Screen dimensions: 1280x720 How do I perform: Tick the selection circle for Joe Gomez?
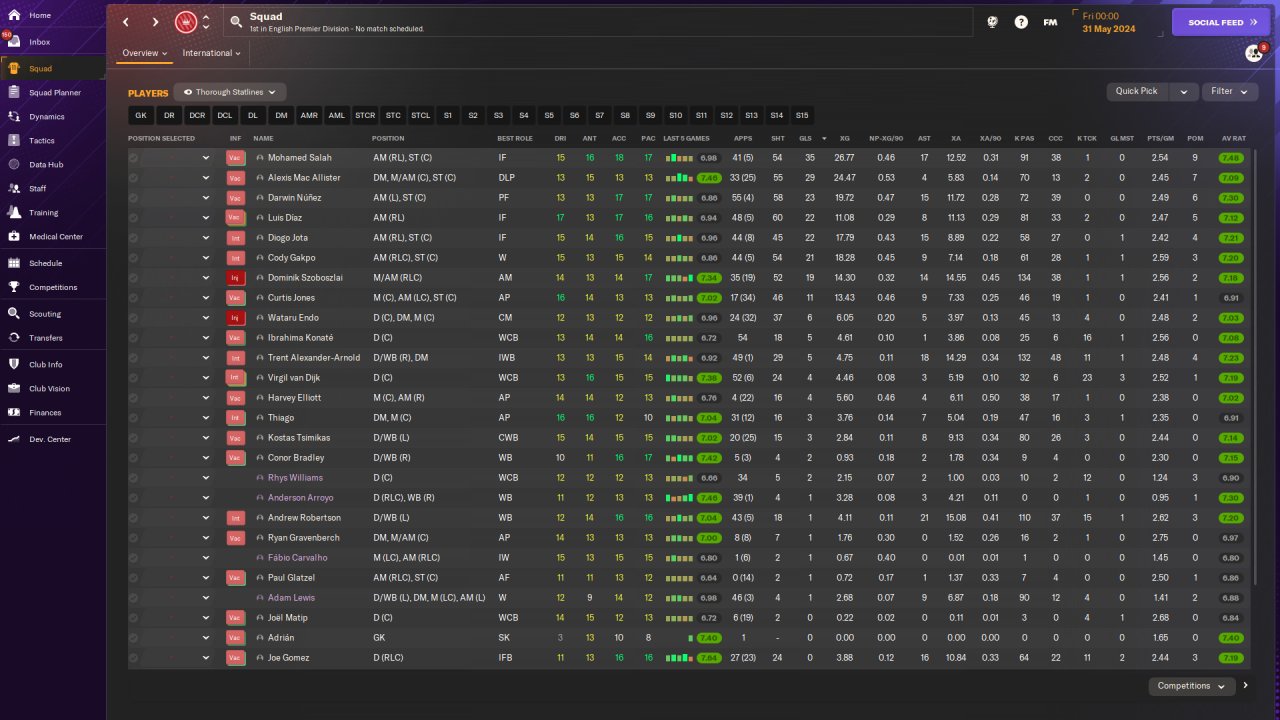coord(134,658)
